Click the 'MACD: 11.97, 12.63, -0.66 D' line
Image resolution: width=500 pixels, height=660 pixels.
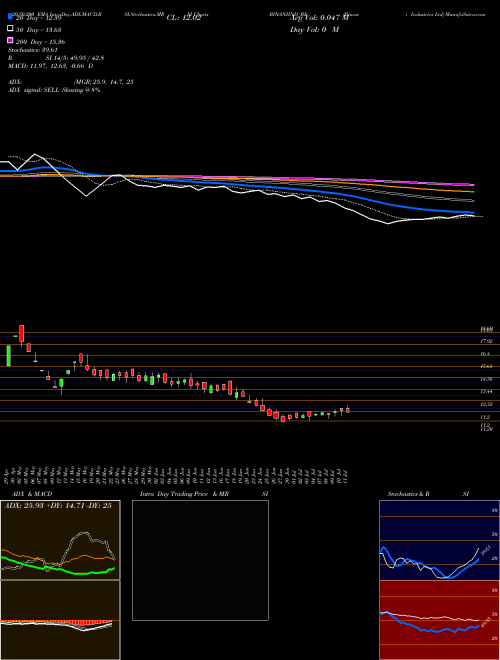click(51, 66)
